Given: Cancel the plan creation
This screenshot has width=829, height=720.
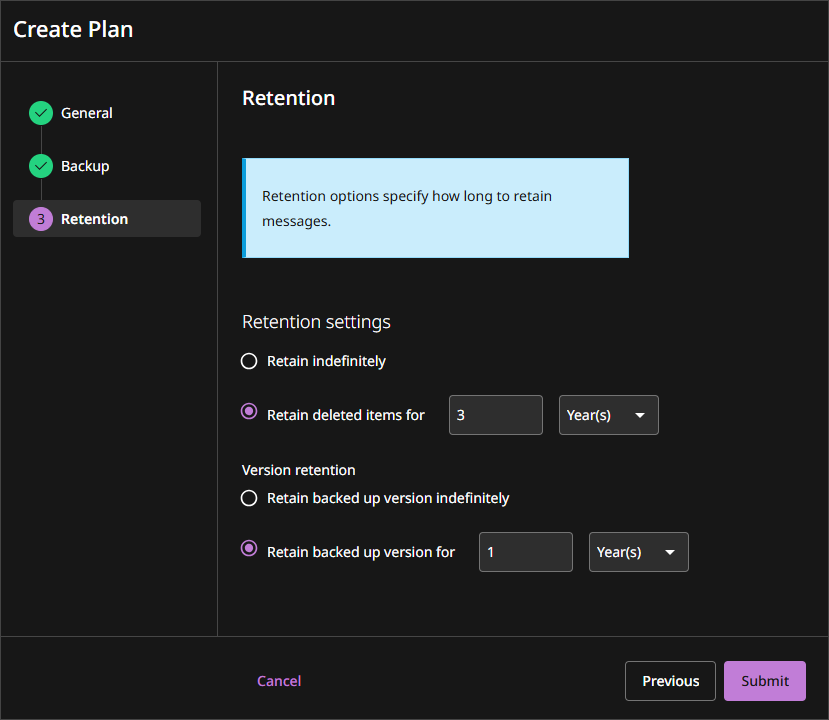Looking at the screenshot, I should click(x=279, y=681).
